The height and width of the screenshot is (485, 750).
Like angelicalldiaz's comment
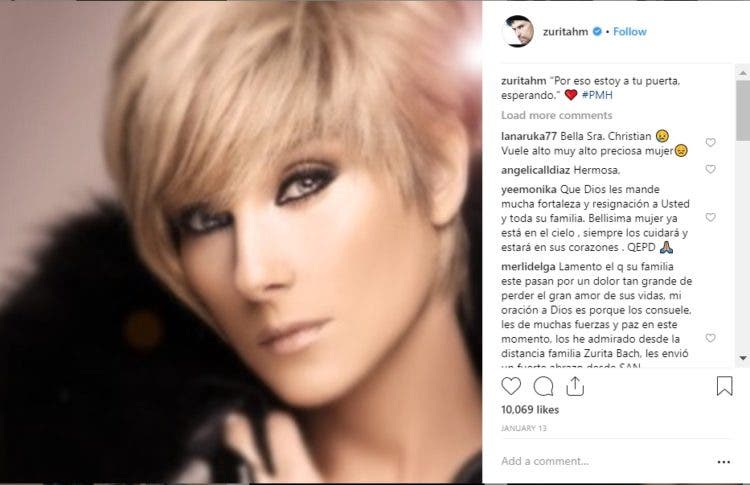710,169
